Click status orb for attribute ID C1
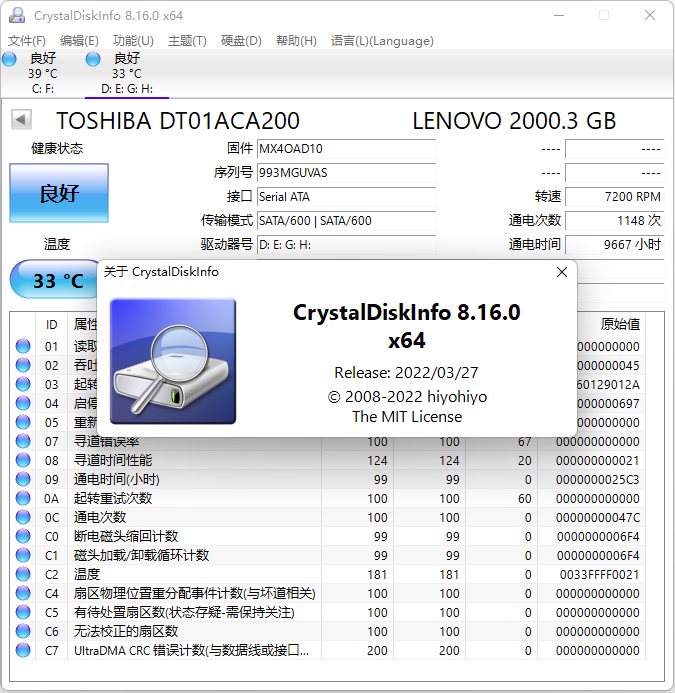The image size is (675, 693). click(x=23, y=555)
